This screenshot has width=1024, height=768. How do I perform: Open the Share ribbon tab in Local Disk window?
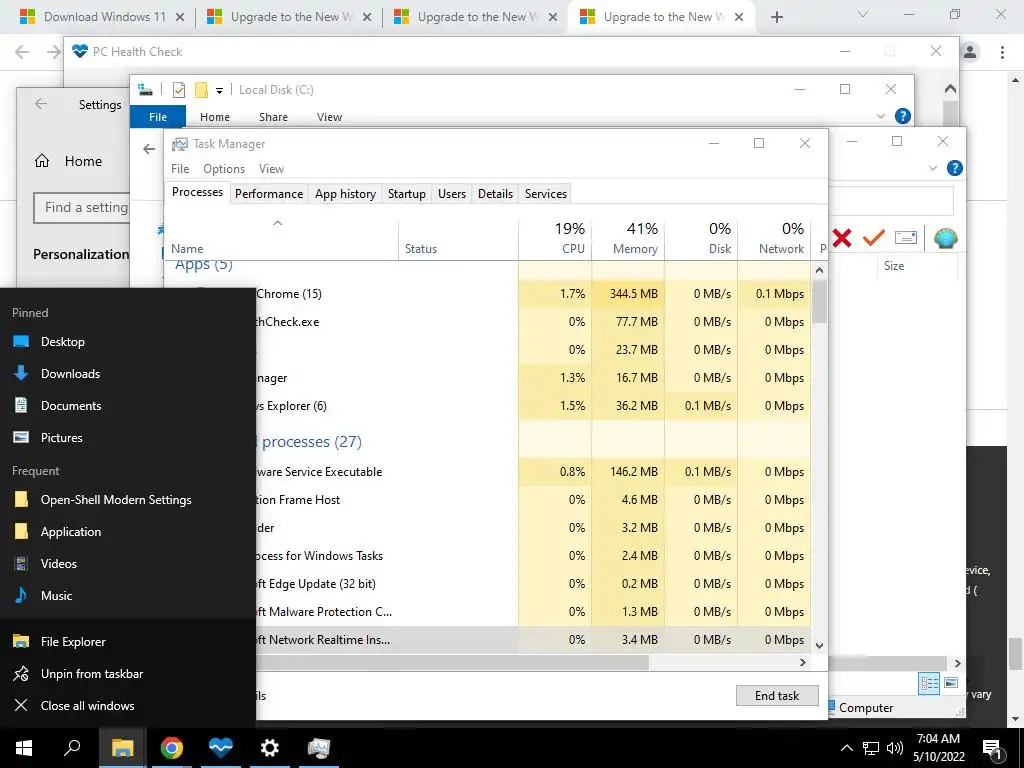[x=273, y=117]
